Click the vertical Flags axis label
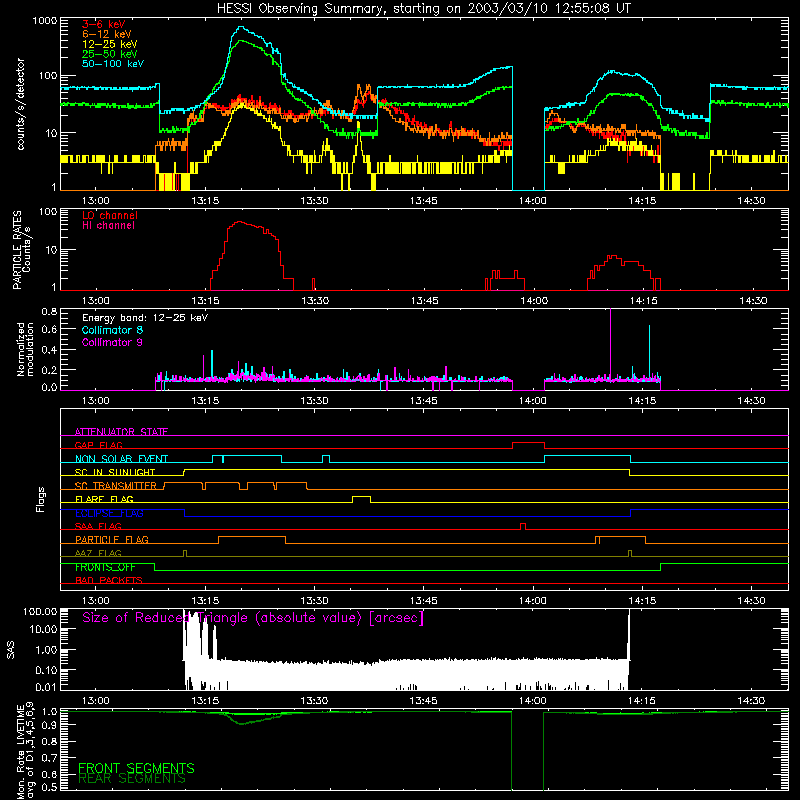Screen dimensions: 800x800 click(41, 499)
